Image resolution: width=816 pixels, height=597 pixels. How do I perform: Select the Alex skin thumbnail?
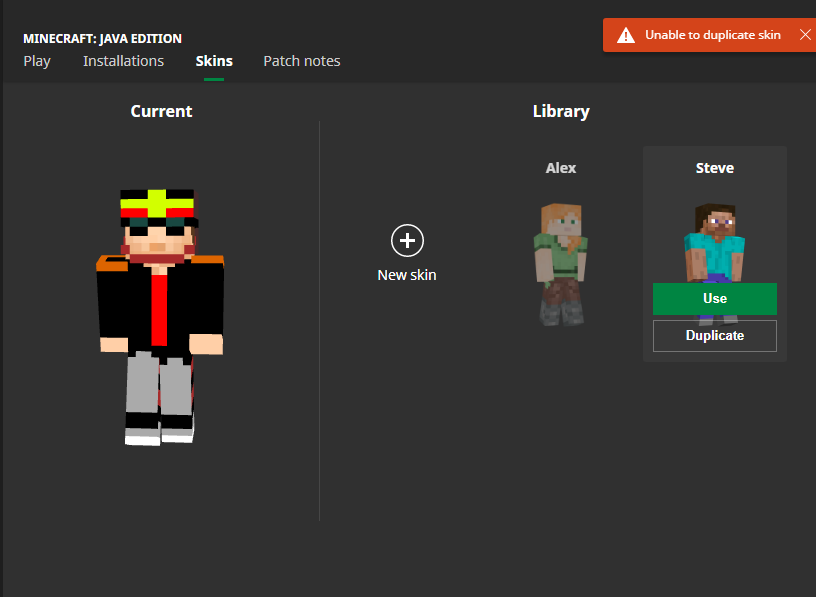tap(561, 264)
